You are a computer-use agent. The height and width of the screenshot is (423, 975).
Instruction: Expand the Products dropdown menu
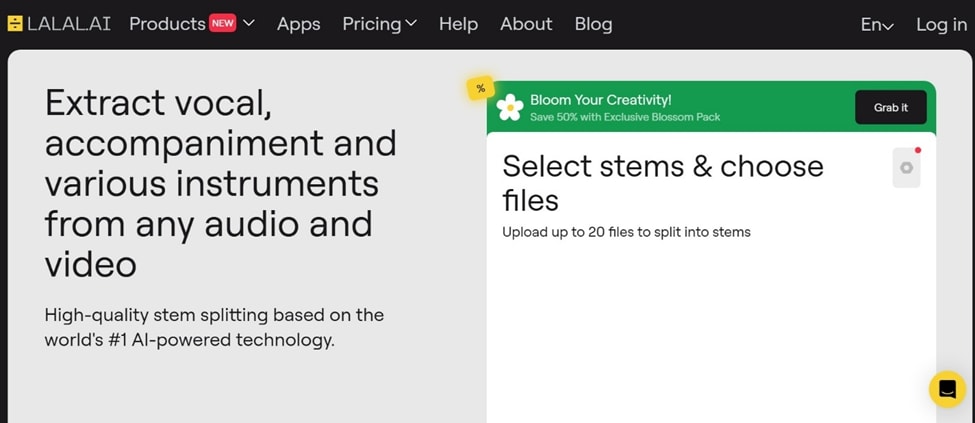pos(248,24)
